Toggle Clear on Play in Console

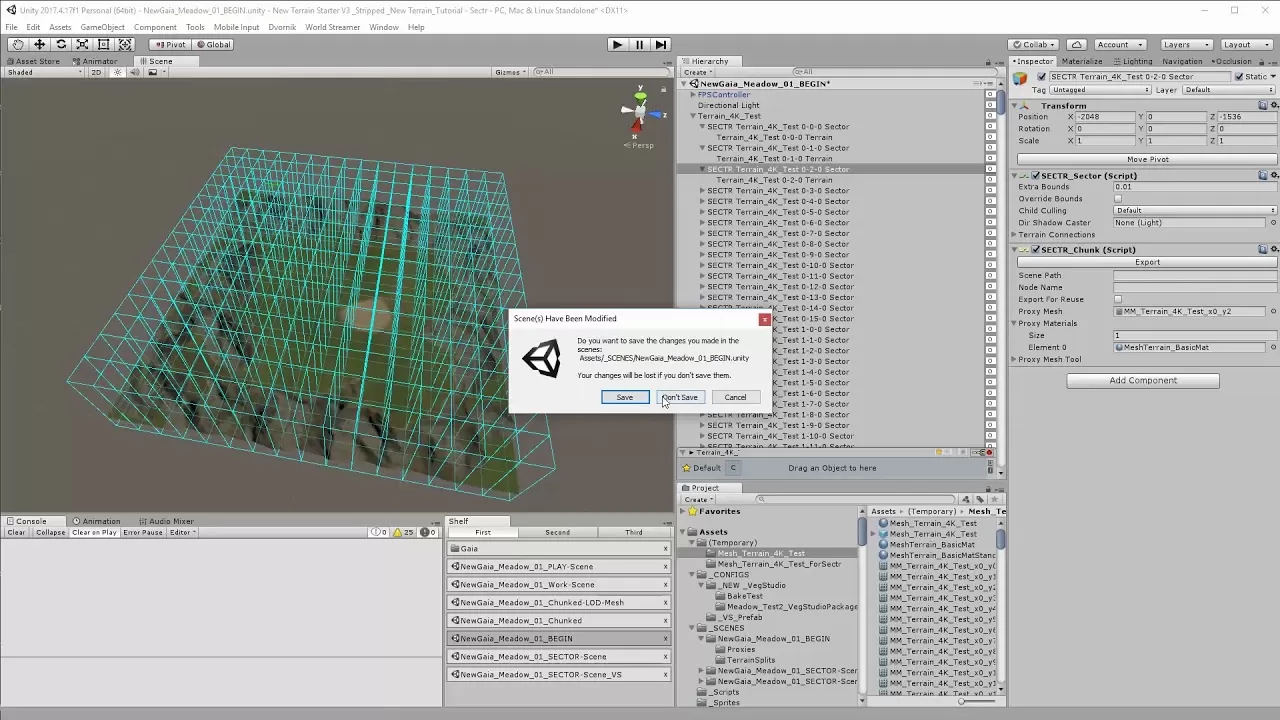click(94, 532)
